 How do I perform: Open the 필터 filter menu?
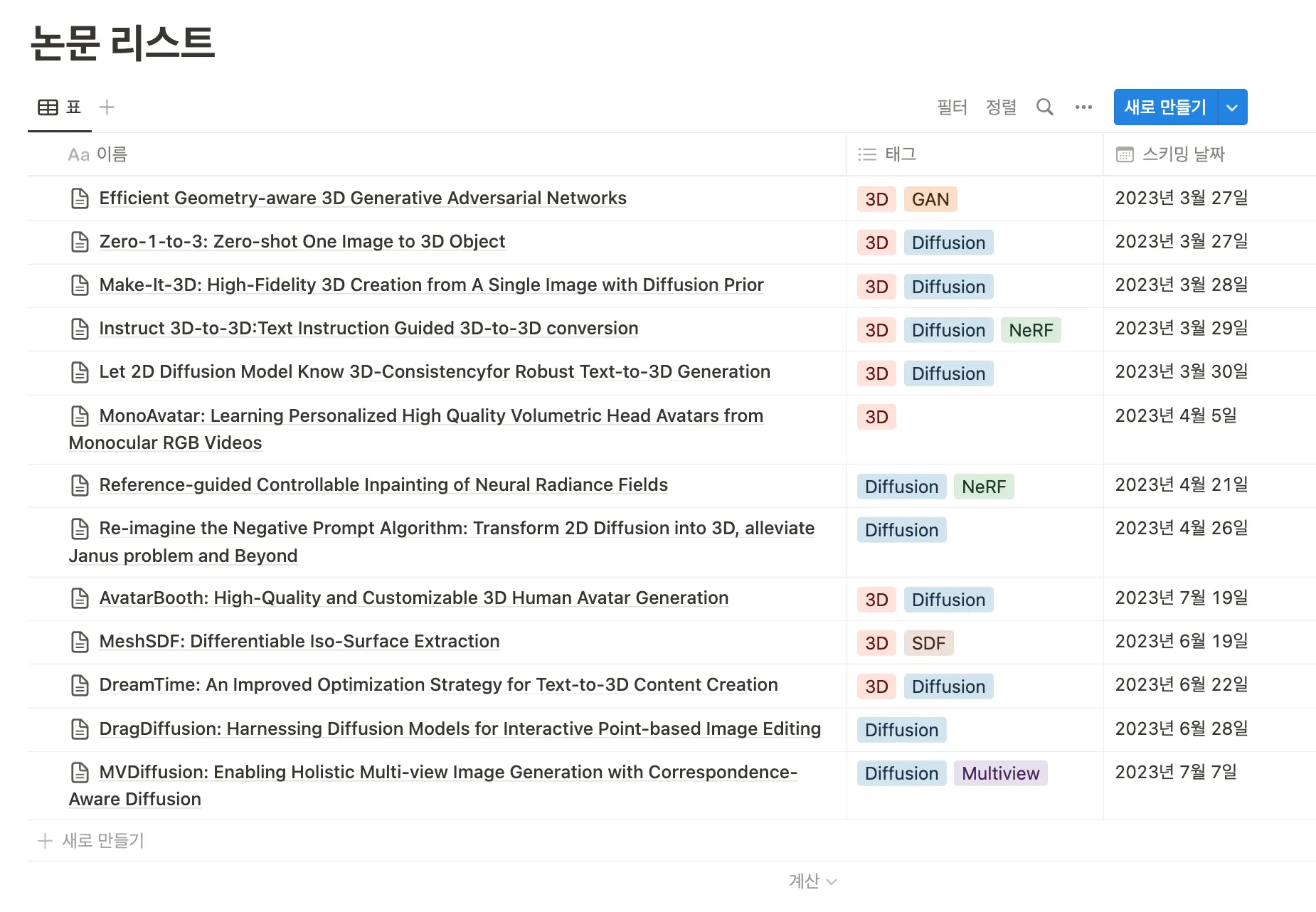click(x=952, y=107)
